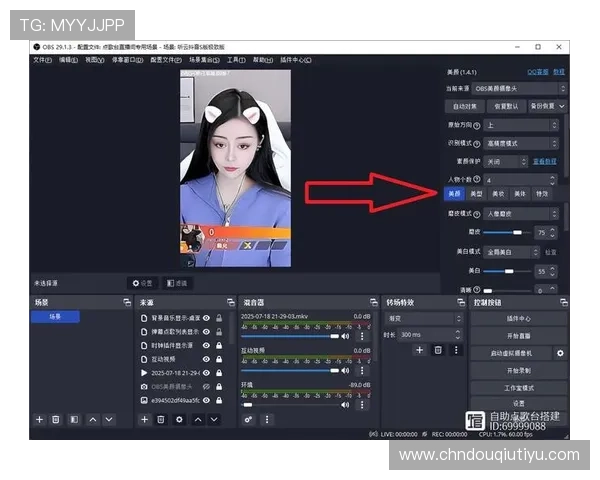This screenshot has height=480, width=600.
Task: Open the 帮助 menu
Action: (263, 60)
